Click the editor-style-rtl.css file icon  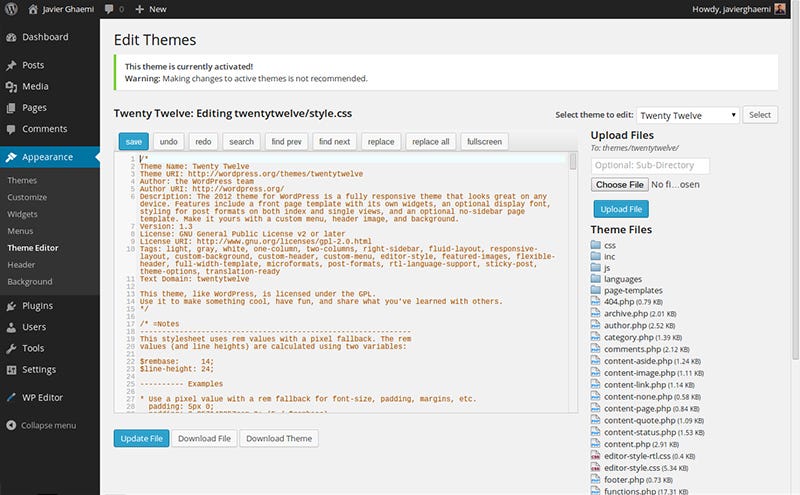pyautogui.click(x=595, y=455)
